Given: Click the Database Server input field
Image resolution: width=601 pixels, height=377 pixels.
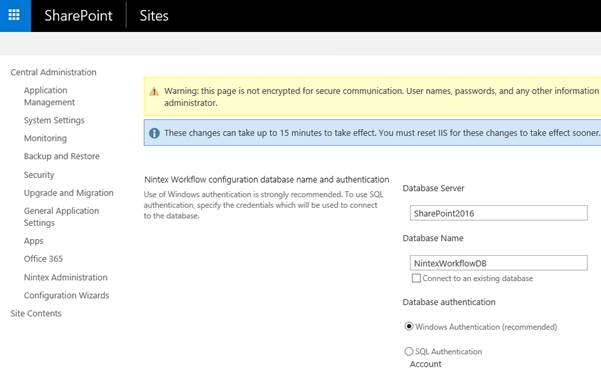Looking at the screenshot, I should pyautogui.click(x=498, y=213).
